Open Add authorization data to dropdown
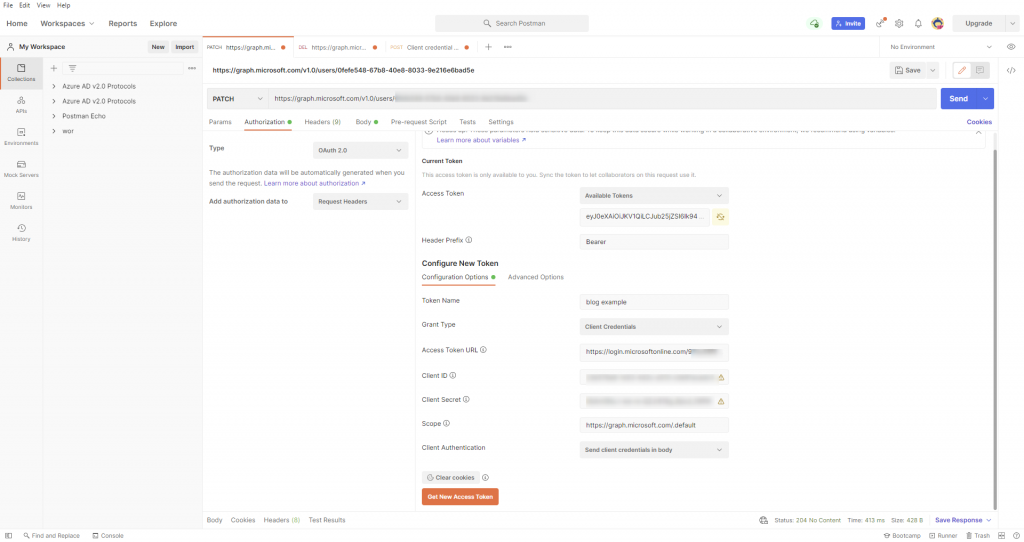 point(360,202)
